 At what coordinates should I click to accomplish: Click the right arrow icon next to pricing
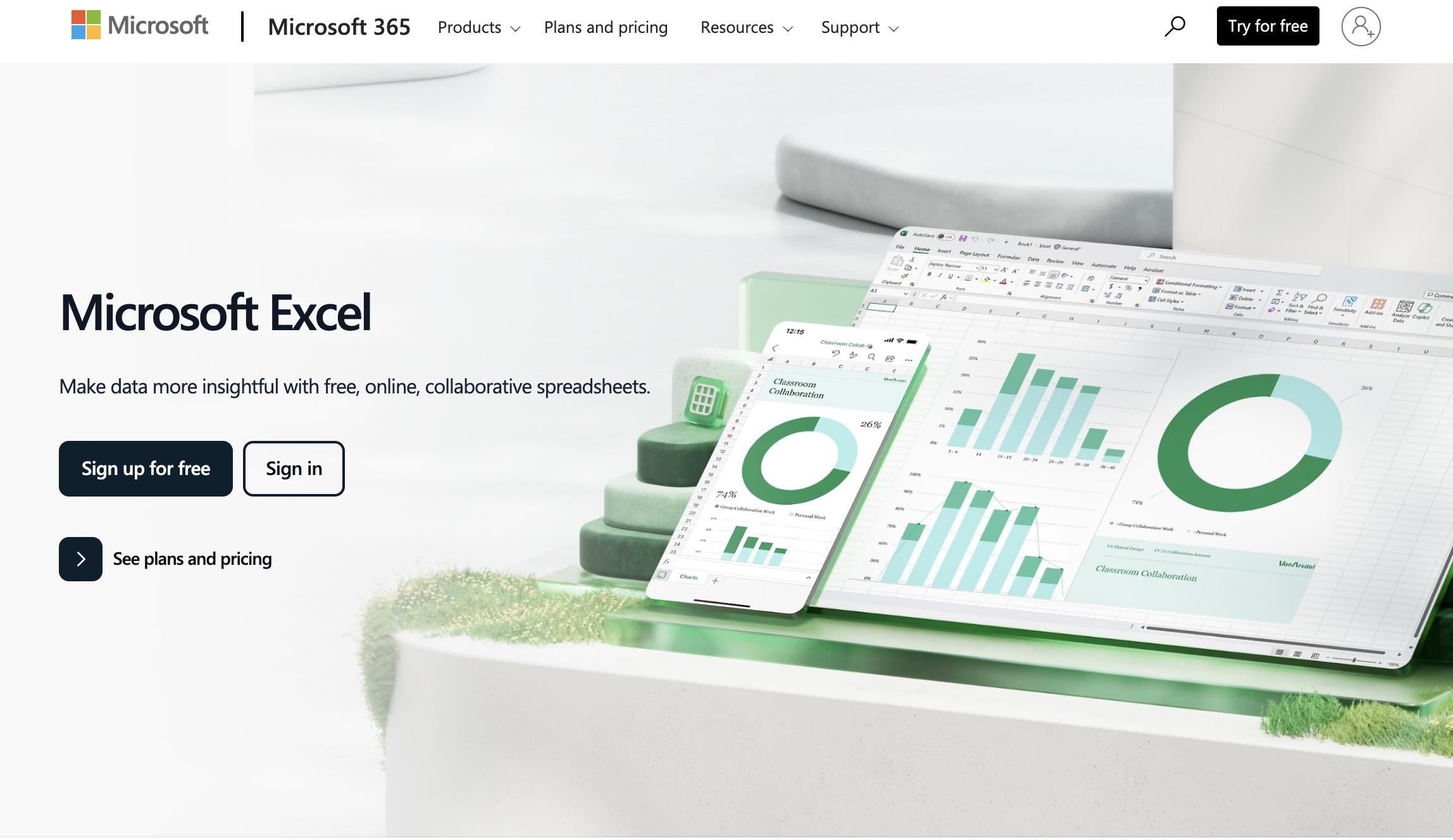[80, 558]
